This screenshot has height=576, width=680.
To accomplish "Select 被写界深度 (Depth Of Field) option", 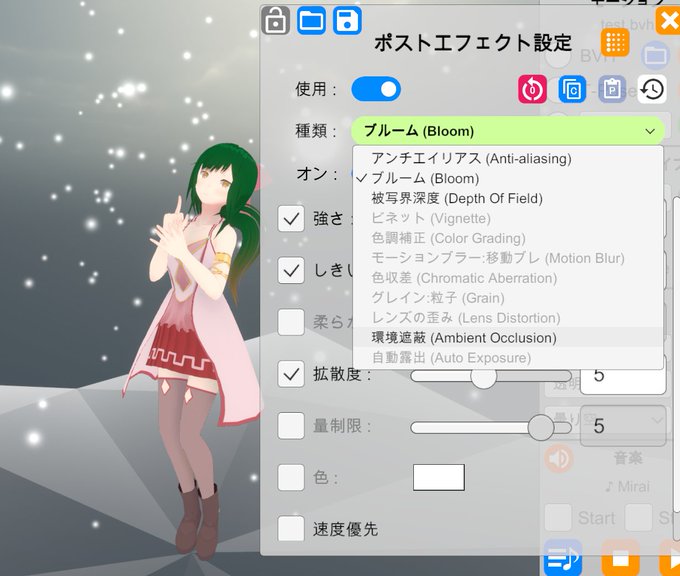I will click(x=508, y=198).
